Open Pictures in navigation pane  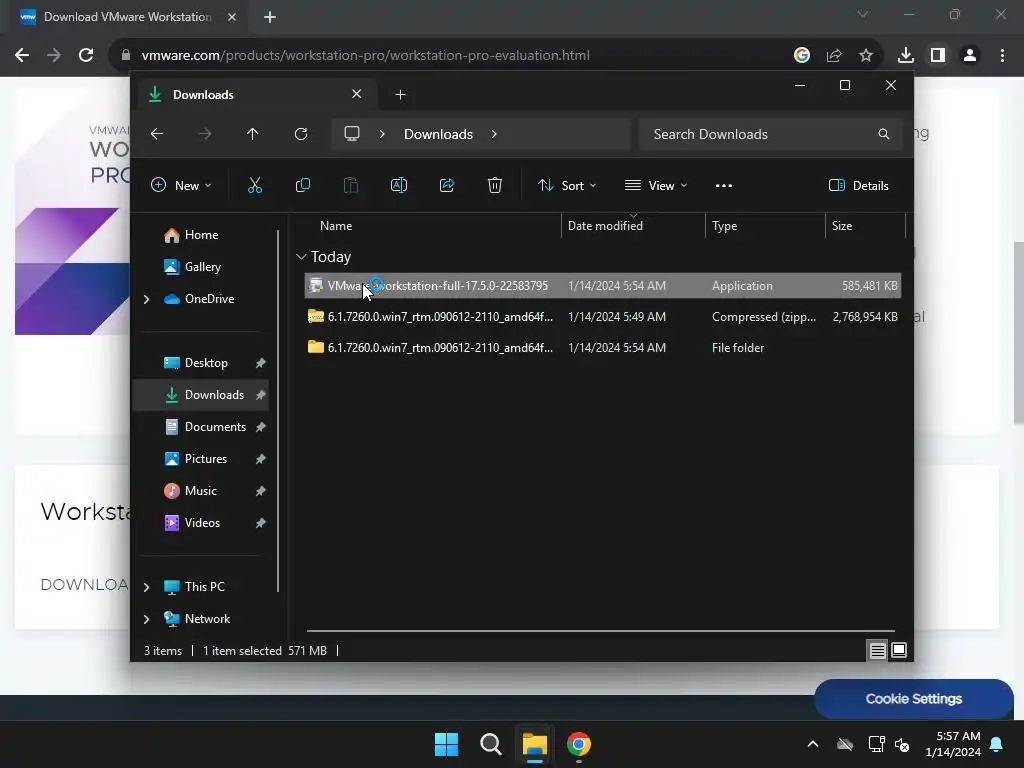point(200,459)
